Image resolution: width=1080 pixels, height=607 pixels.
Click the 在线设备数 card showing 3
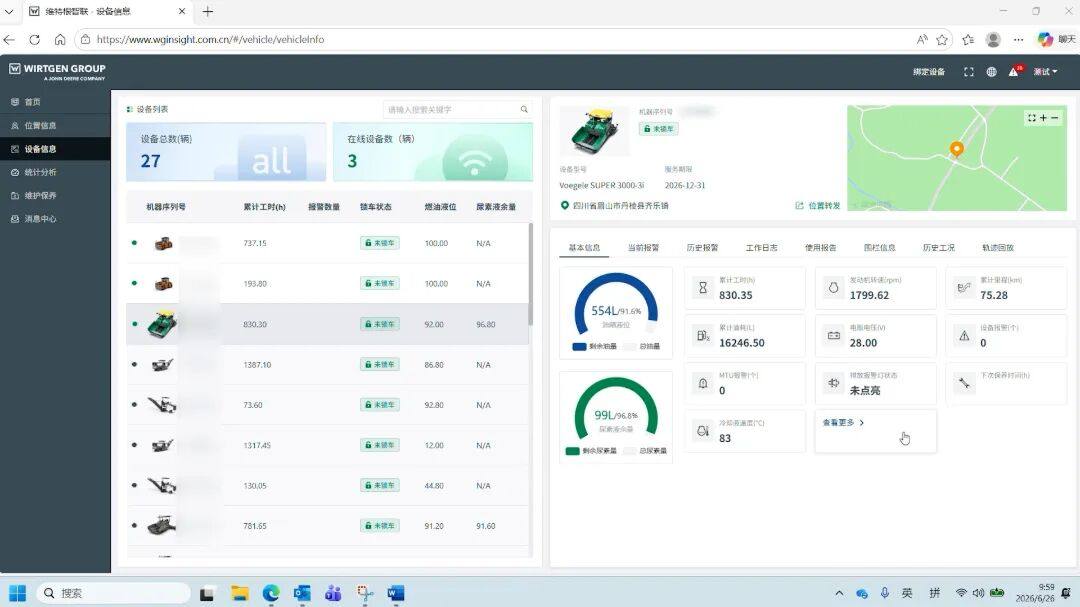click(x=433, y=152)
